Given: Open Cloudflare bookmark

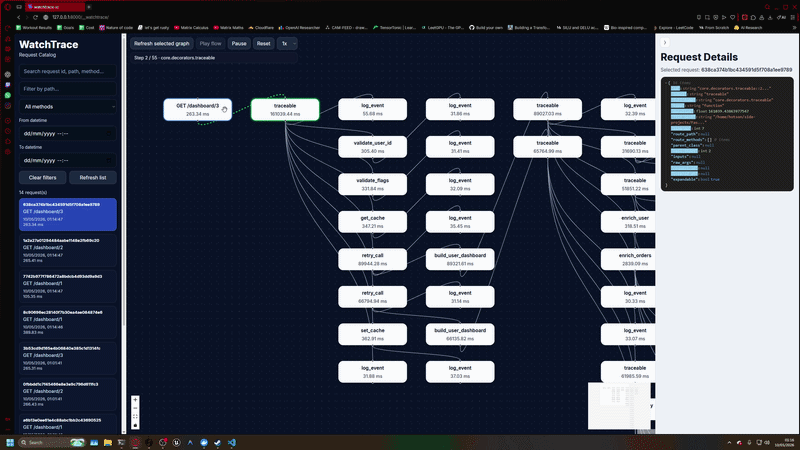Looking at the screenshot, I should coord(261,28).
